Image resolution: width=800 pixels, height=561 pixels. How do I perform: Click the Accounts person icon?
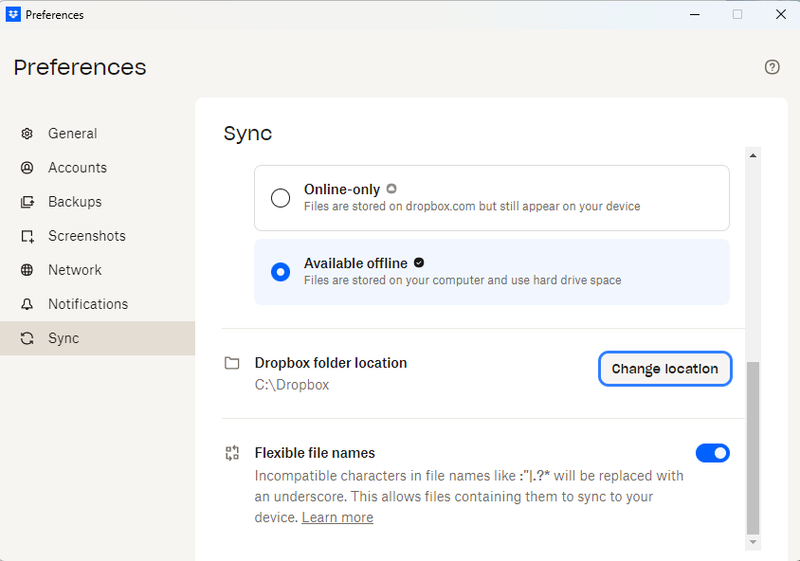point(27,168)
